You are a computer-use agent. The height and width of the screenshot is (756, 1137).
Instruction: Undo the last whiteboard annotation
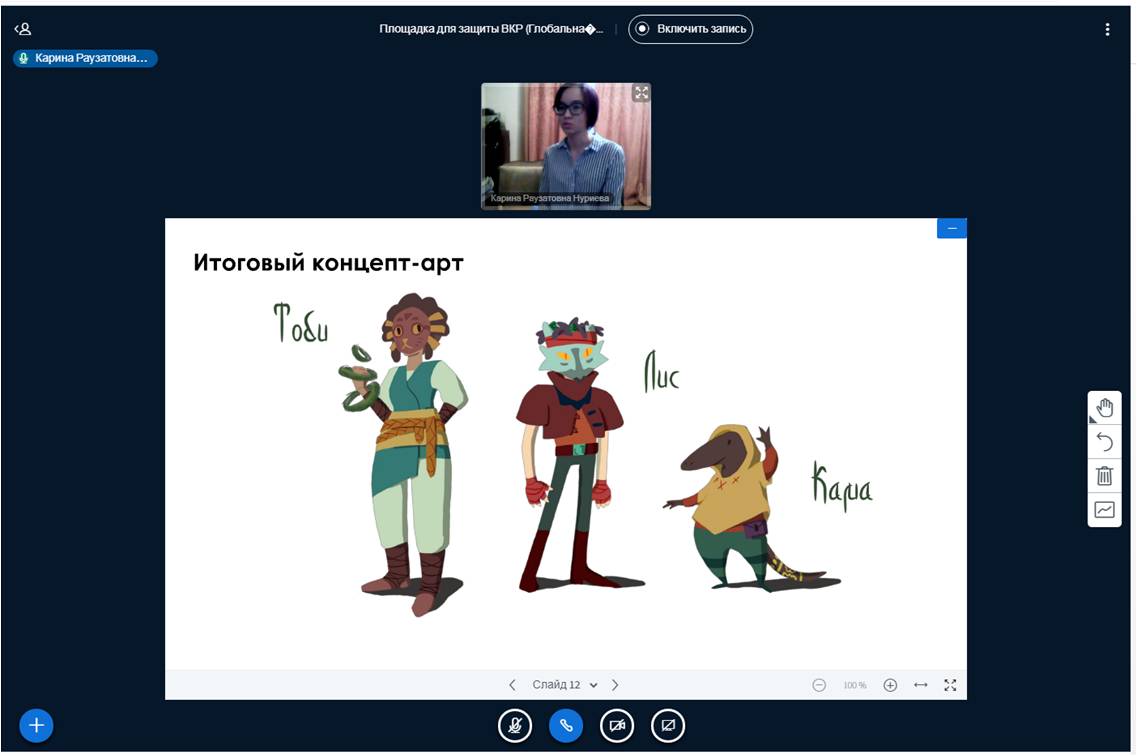click(1104, 442)
